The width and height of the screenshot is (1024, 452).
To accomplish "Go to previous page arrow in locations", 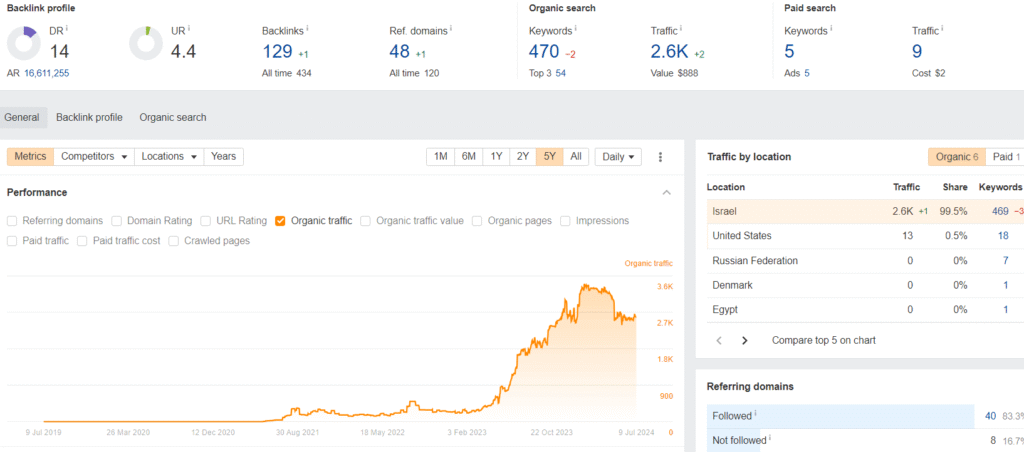I will coord(718,340).
